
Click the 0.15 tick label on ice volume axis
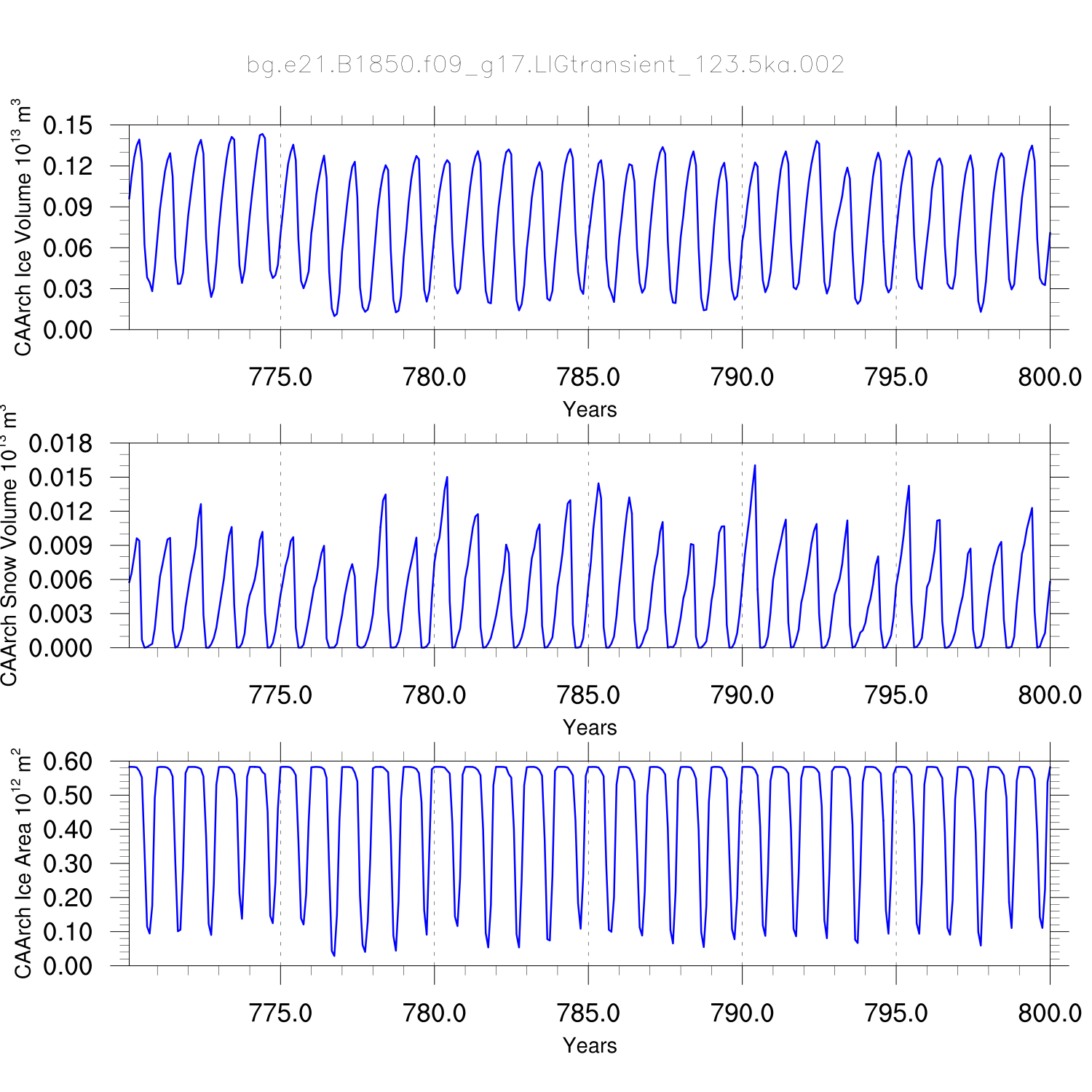68,125
